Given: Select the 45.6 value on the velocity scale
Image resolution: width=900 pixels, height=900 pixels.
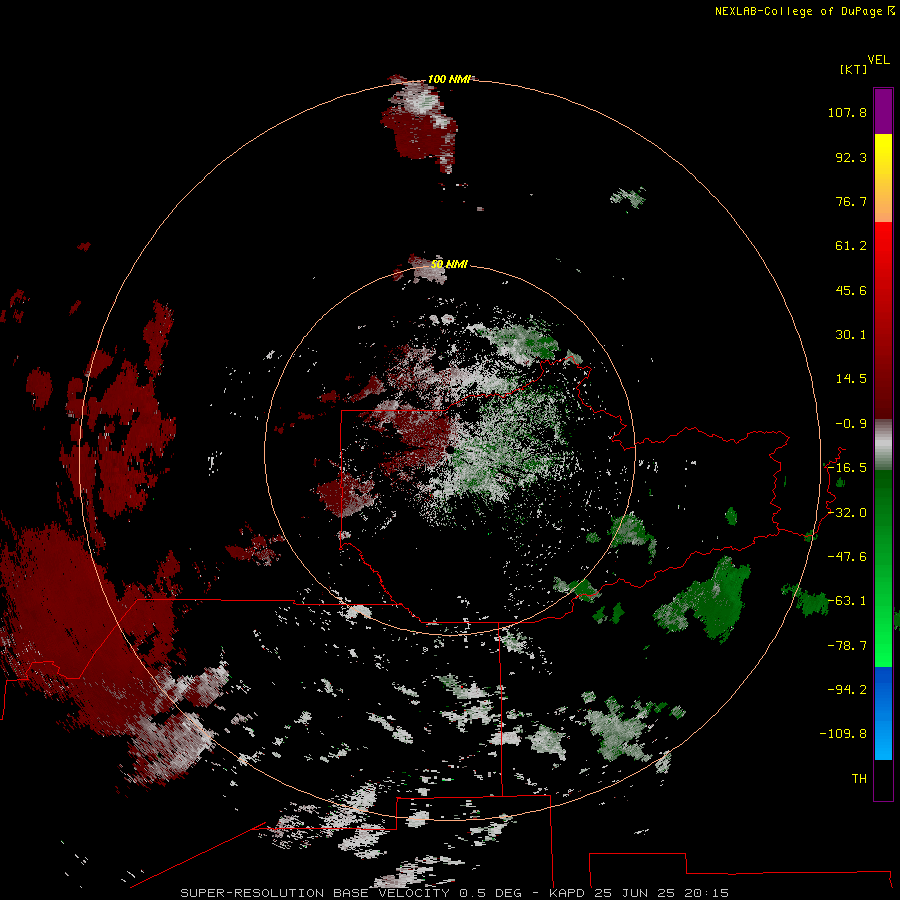Looking at the screenshot, I should [851, 290].
